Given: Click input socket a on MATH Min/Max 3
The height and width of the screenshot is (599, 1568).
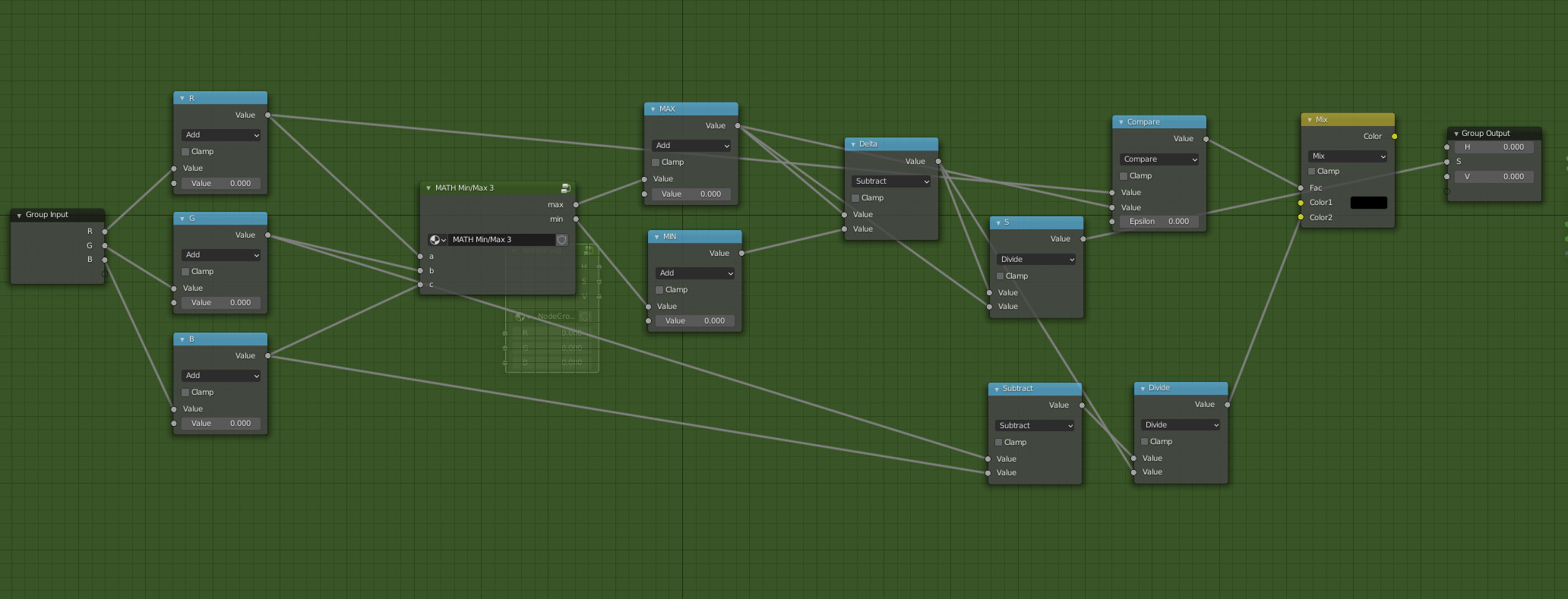Looking at the screenshot, I should click(420, 257).
